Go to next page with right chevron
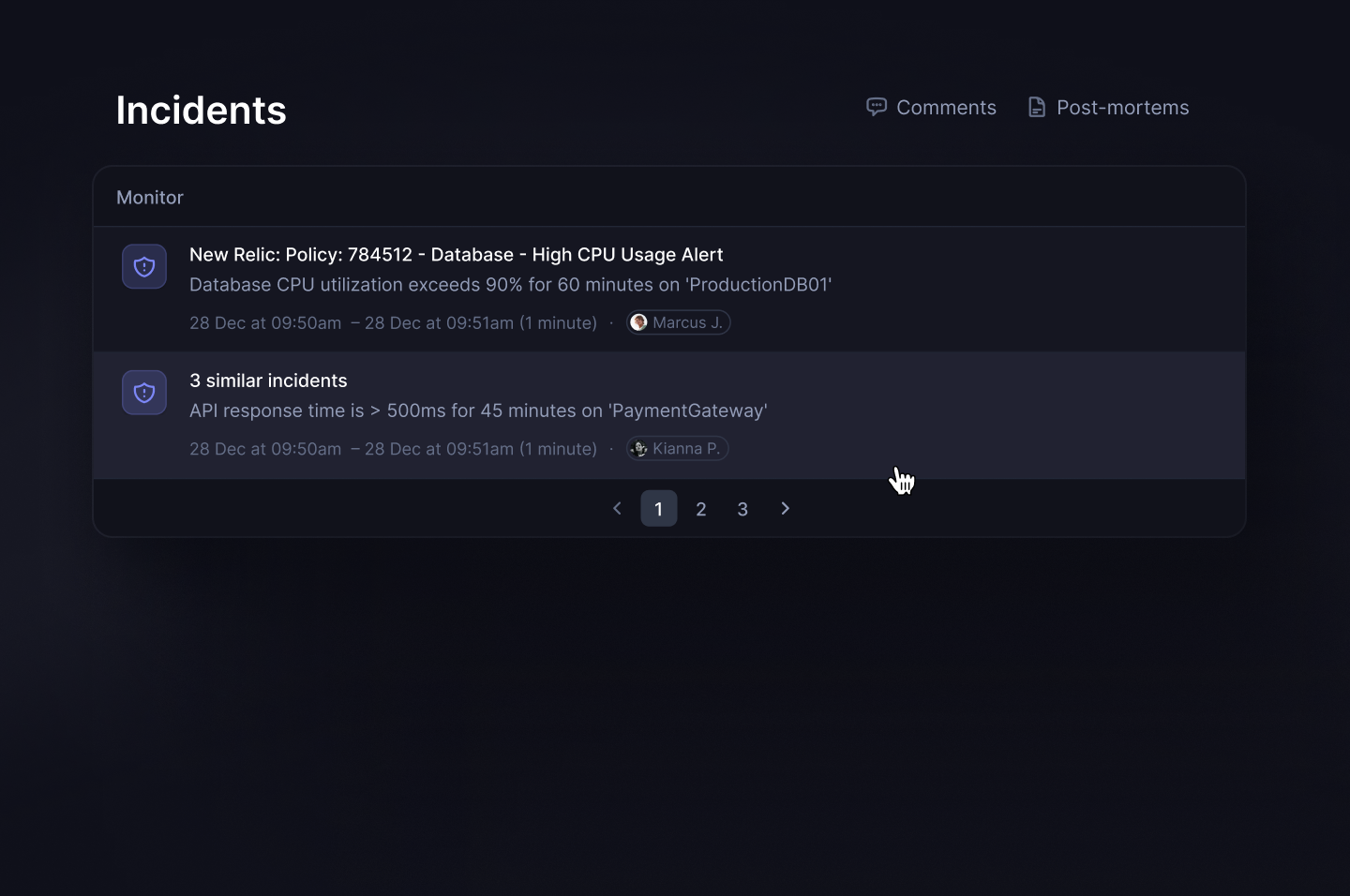 [785, 508]
